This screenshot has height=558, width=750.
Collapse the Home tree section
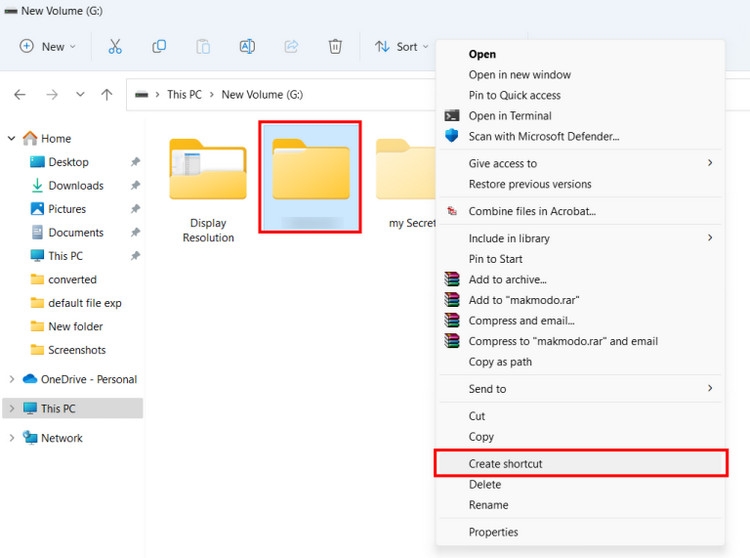click(x=11, y=138)
